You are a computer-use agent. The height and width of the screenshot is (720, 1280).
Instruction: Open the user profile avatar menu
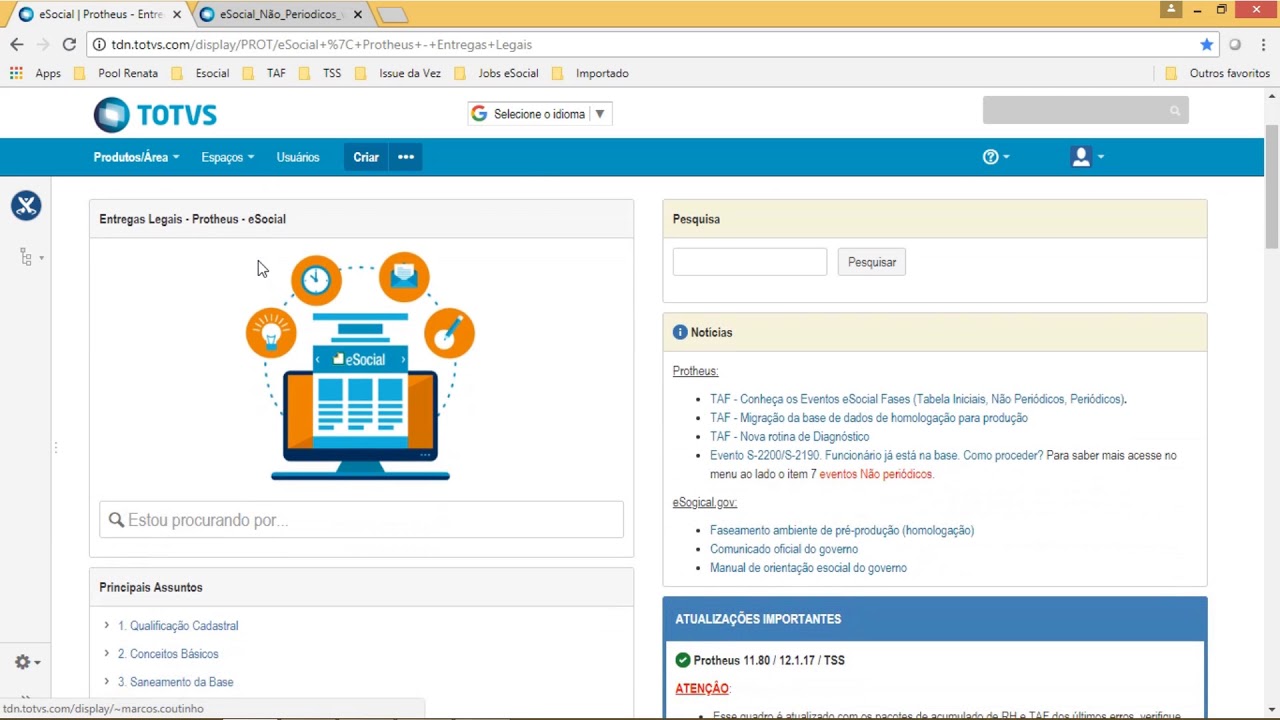coord(1087,157)
